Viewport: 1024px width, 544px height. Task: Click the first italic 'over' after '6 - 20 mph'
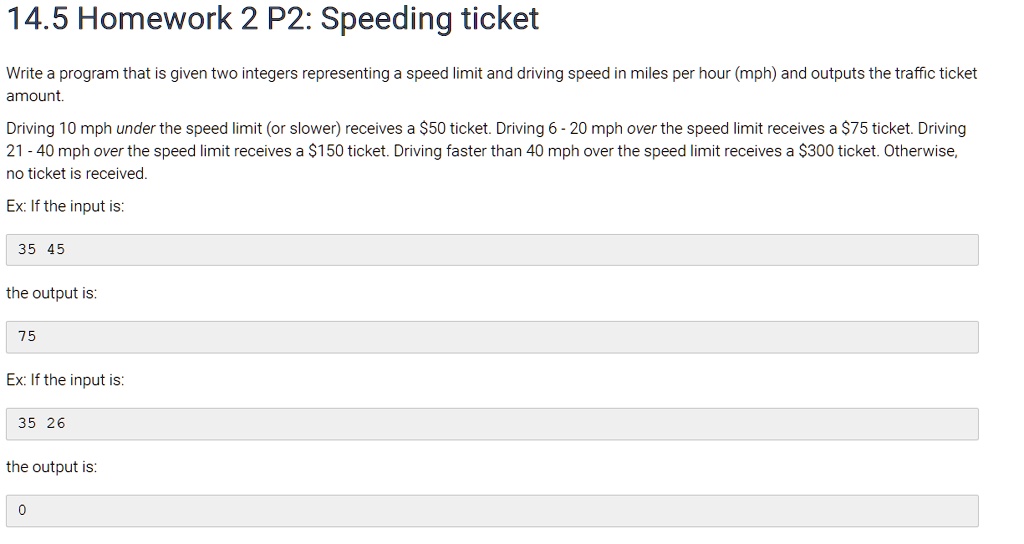pyautogui.click(x=641, y=129)
